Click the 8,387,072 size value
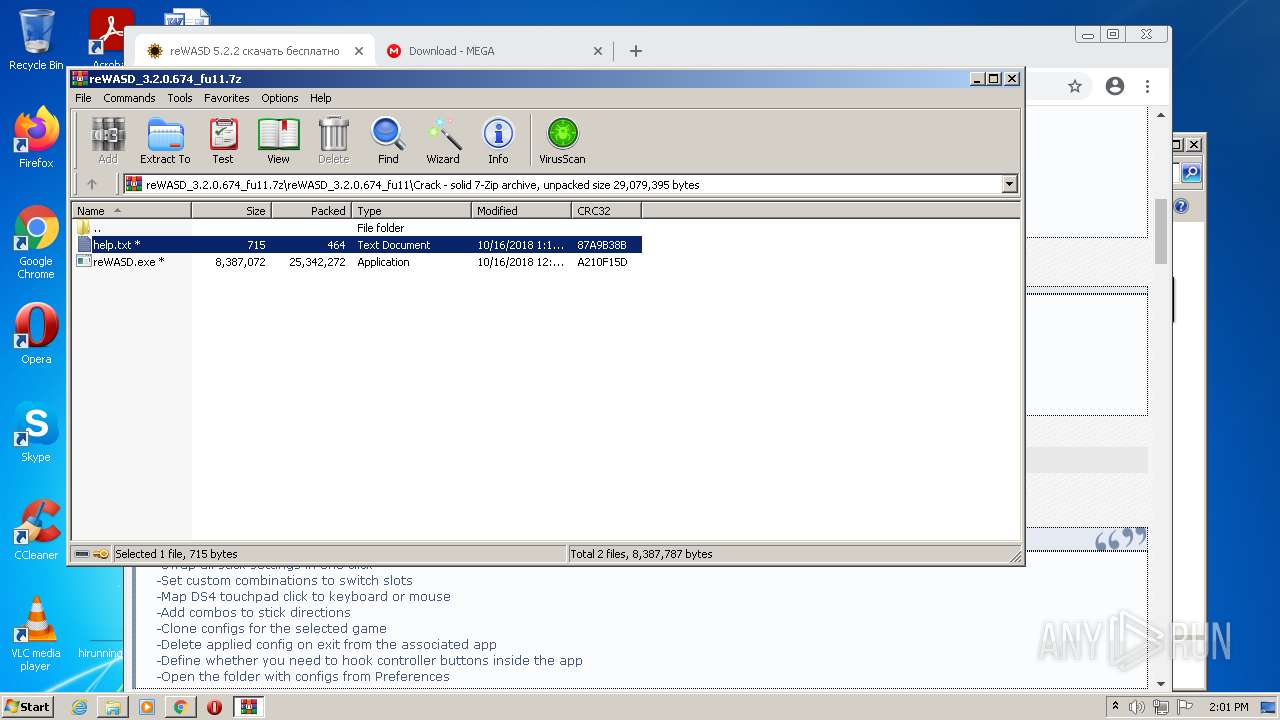 pyautogui.click(x=240, y=262)
